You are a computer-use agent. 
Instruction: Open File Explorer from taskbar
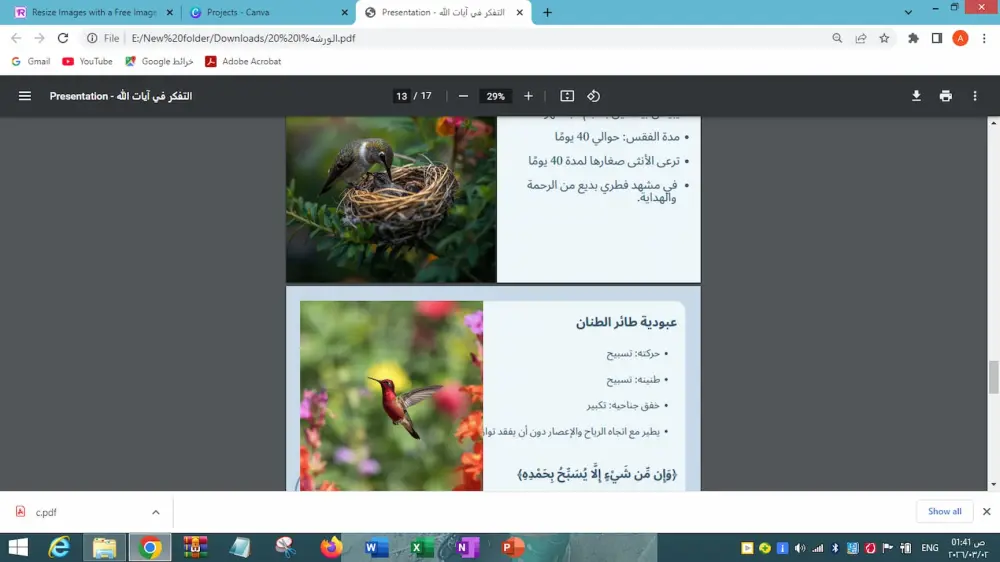pos(104,547)
